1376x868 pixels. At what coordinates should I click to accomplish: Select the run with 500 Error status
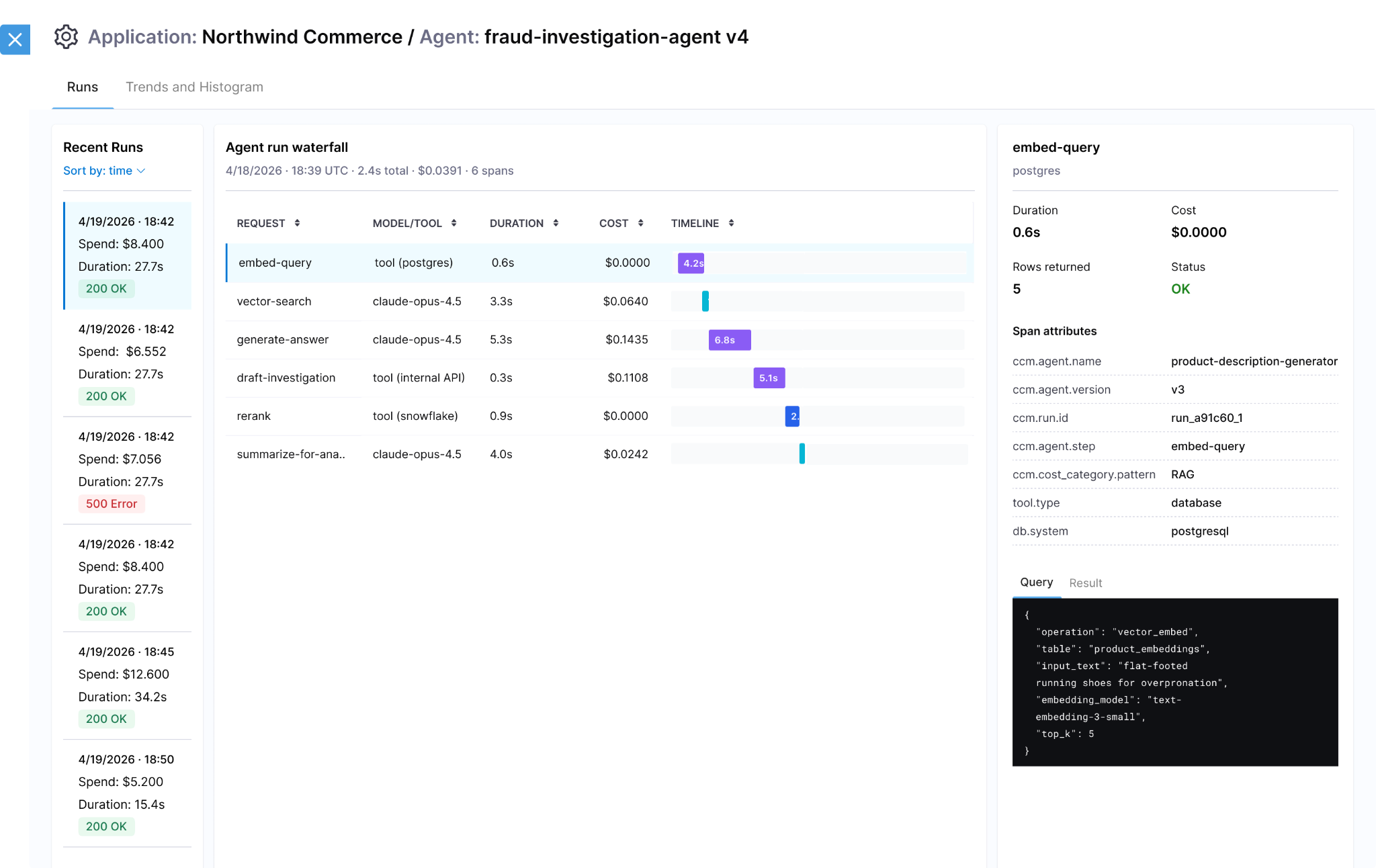128,471
